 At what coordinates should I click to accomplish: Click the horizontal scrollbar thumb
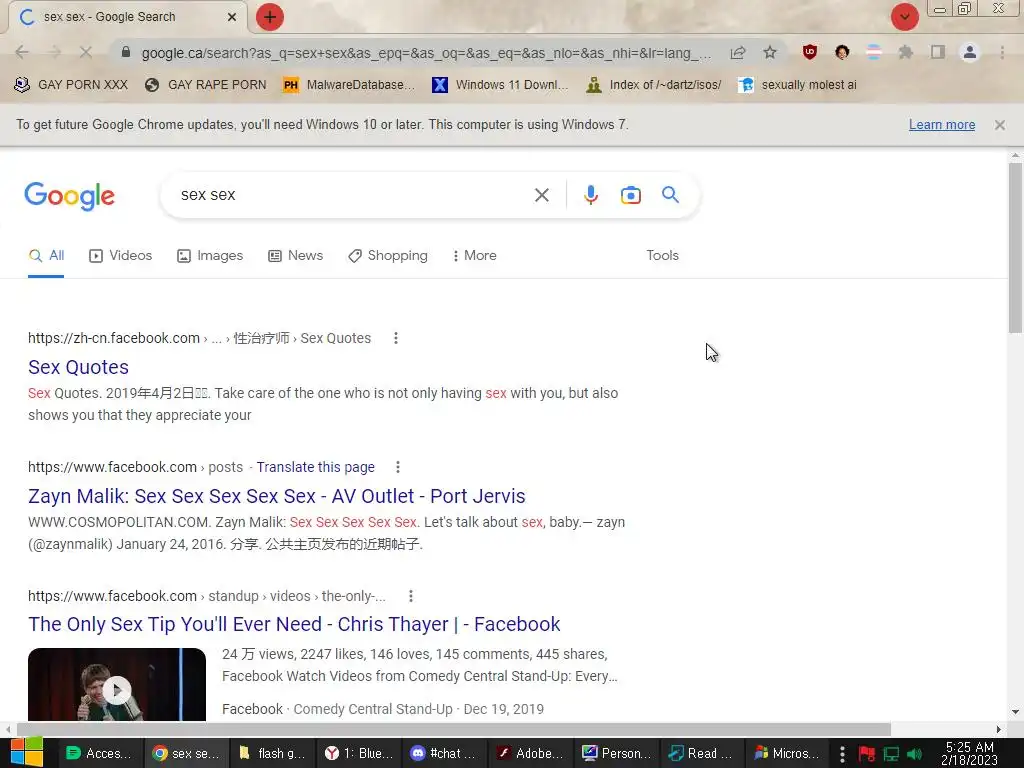click(454, 729)
